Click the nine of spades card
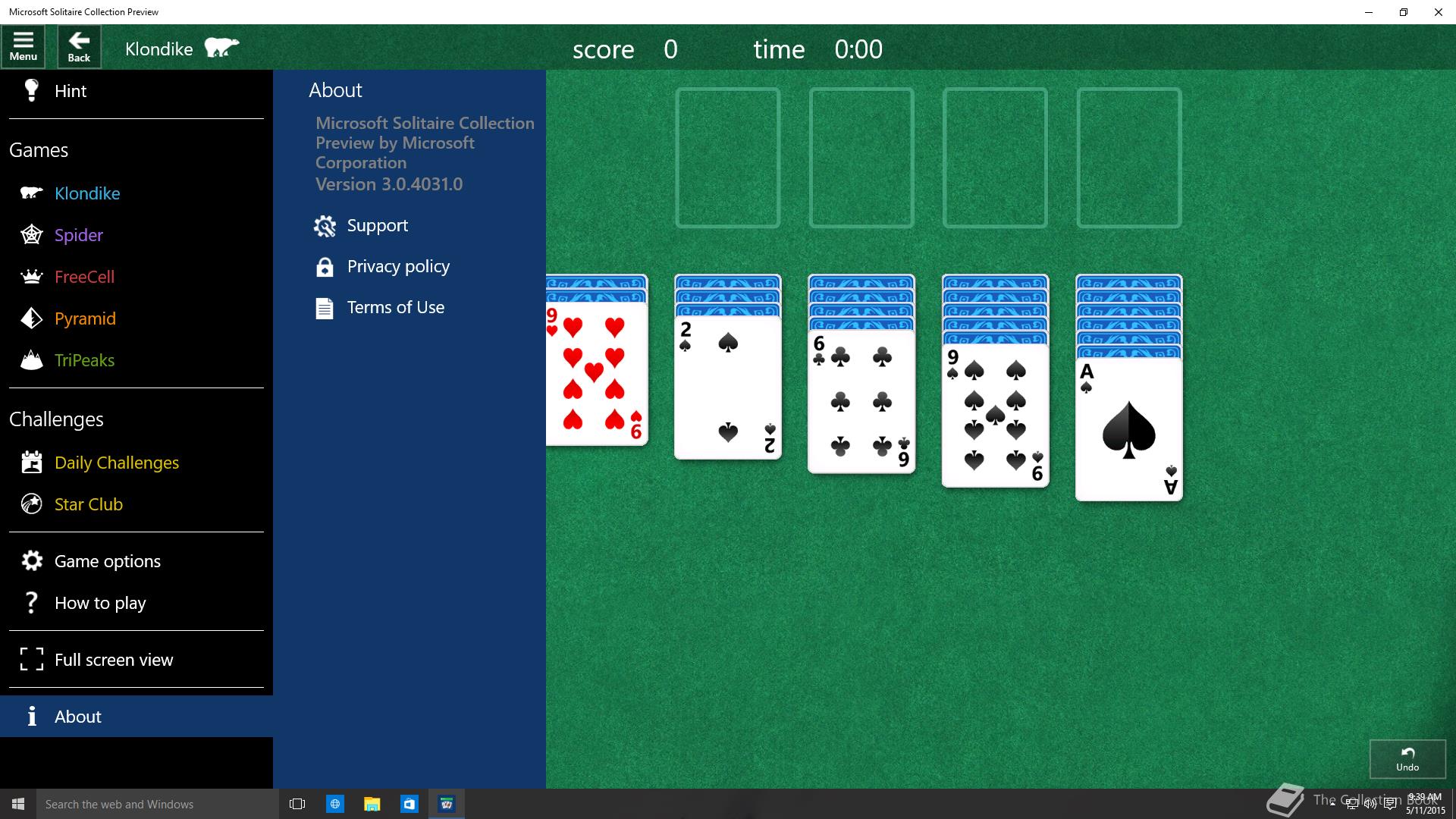Image resolution: width=1456 pixels, height=819 pixels. (x=995, y=415)
